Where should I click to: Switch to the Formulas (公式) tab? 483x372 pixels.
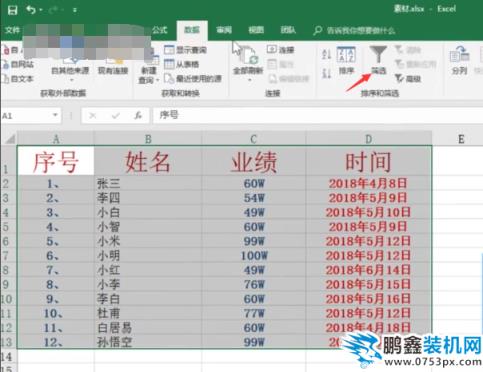pyautogui.click(x=159, y=30)
